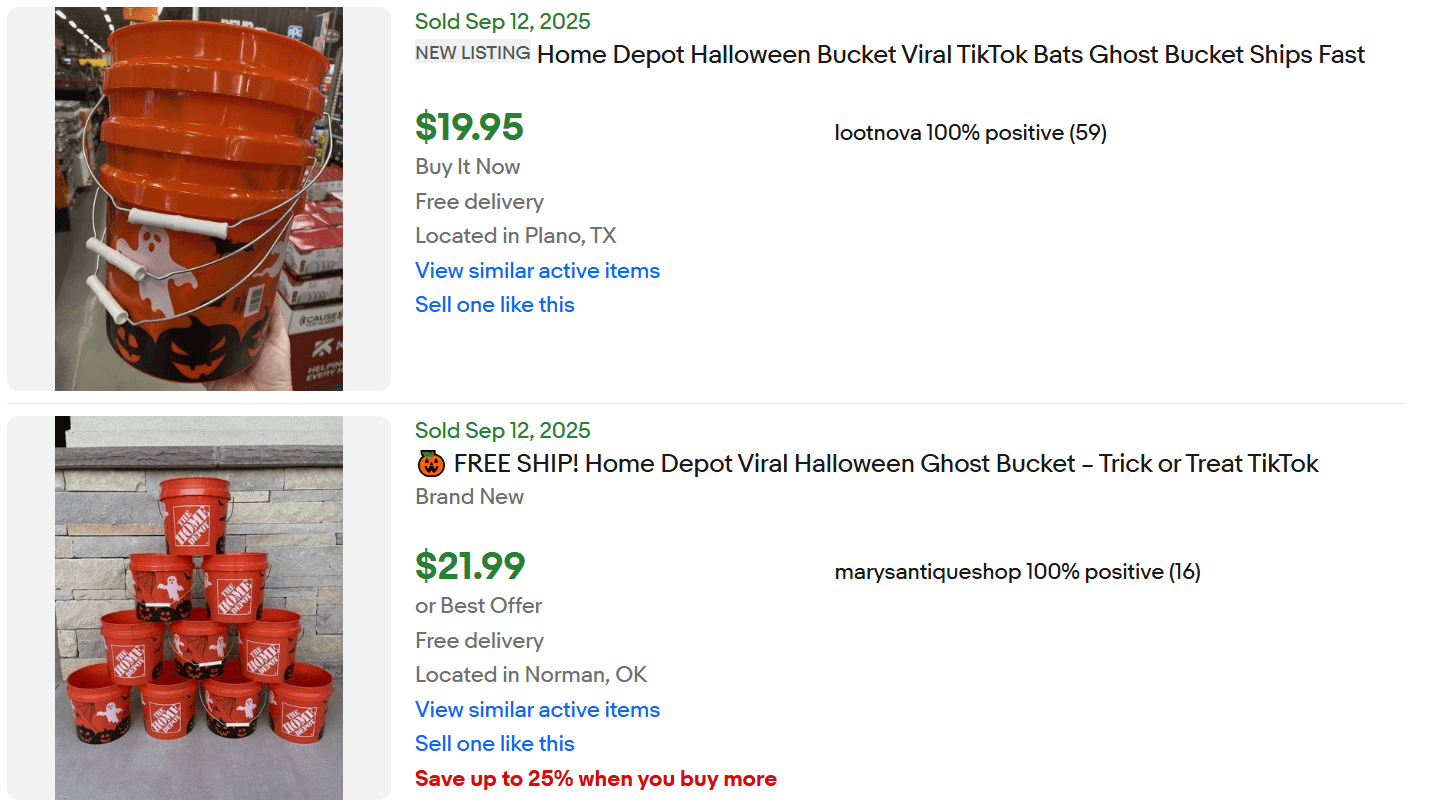
Task: Click View similar active items for the $19.95 listing
Action: pos(537,270)
